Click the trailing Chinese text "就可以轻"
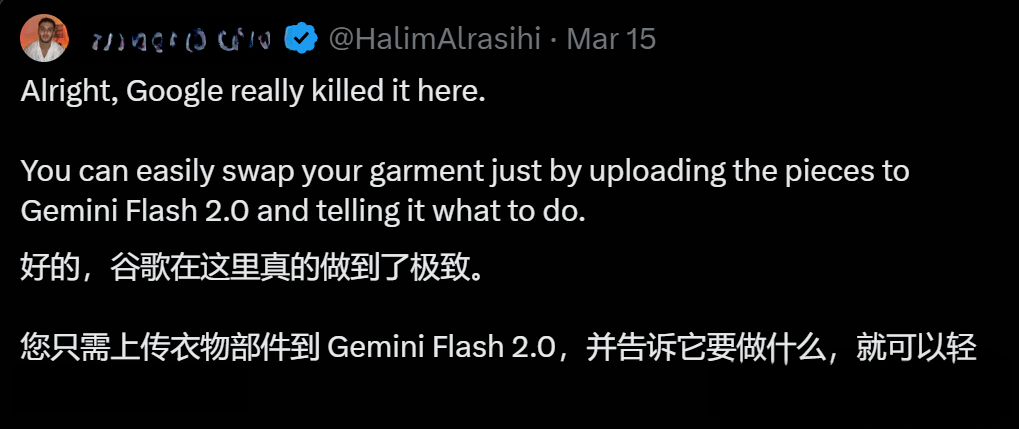Screen dimensions: 1019x429 (916, 348)
